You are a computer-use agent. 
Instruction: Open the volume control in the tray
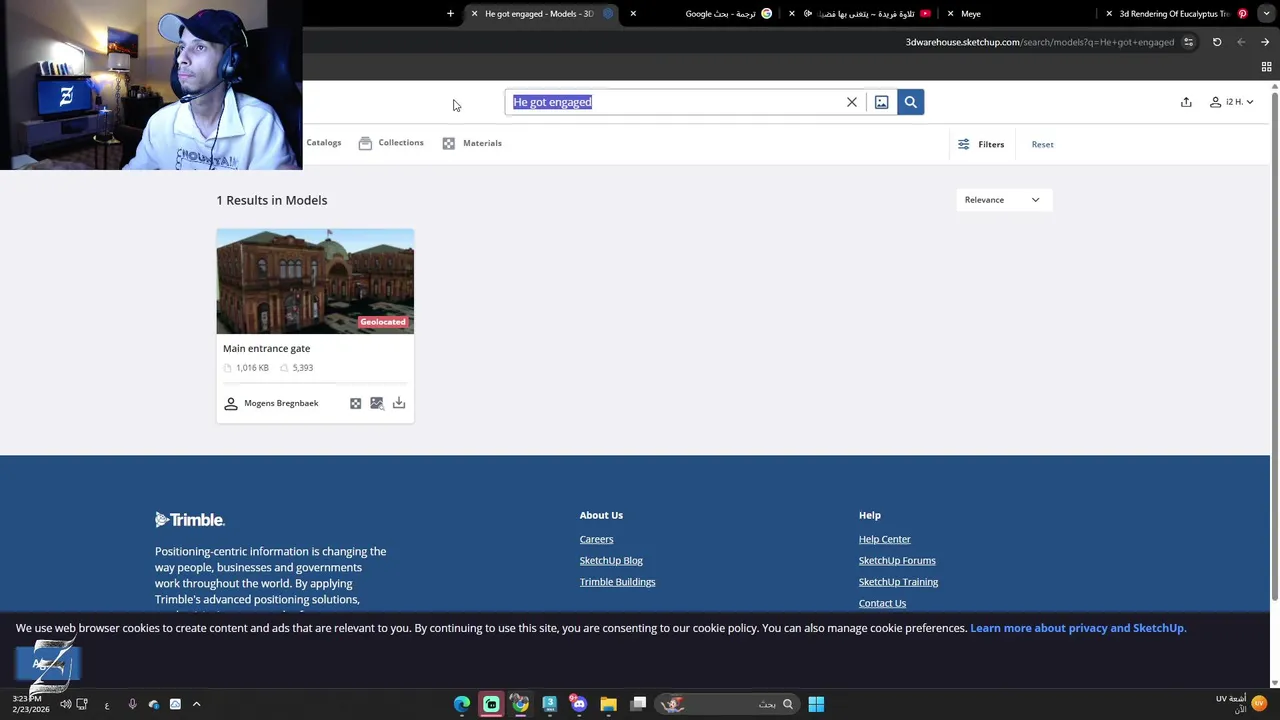coord(65,704)
